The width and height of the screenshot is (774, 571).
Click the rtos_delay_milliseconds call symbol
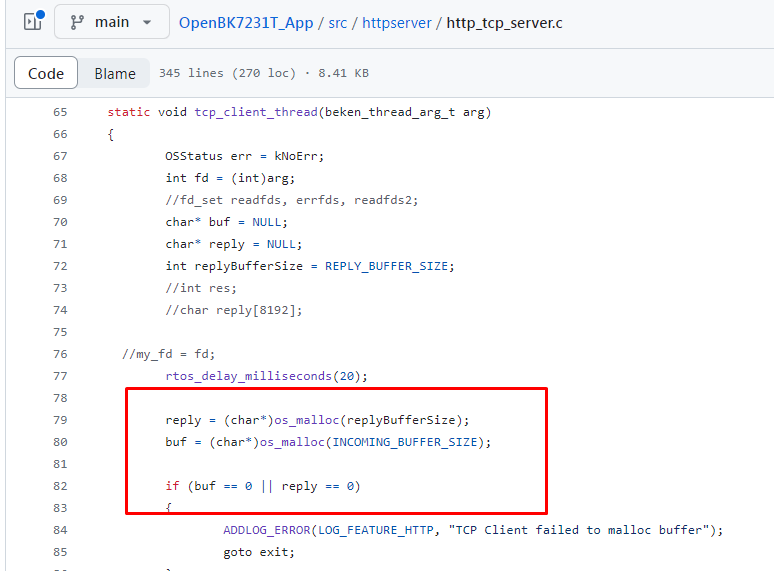point(248,376)
